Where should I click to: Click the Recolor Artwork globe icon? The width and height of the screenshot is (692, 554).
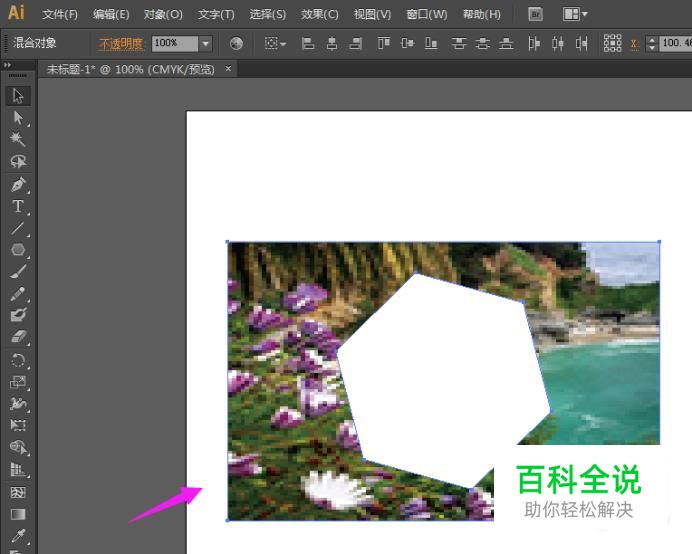pyautogui.click(x=236, y=43)
